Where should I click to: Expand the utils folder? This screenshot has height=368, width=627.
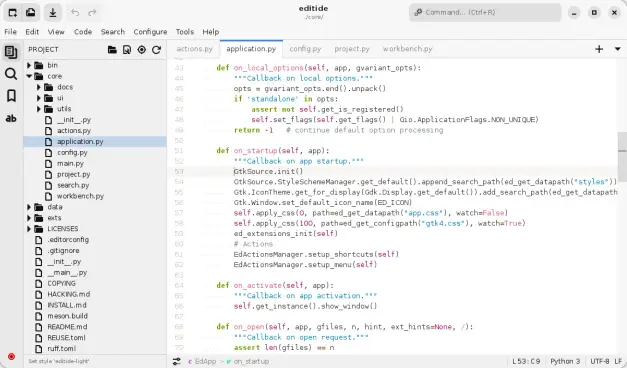point(39,109)
